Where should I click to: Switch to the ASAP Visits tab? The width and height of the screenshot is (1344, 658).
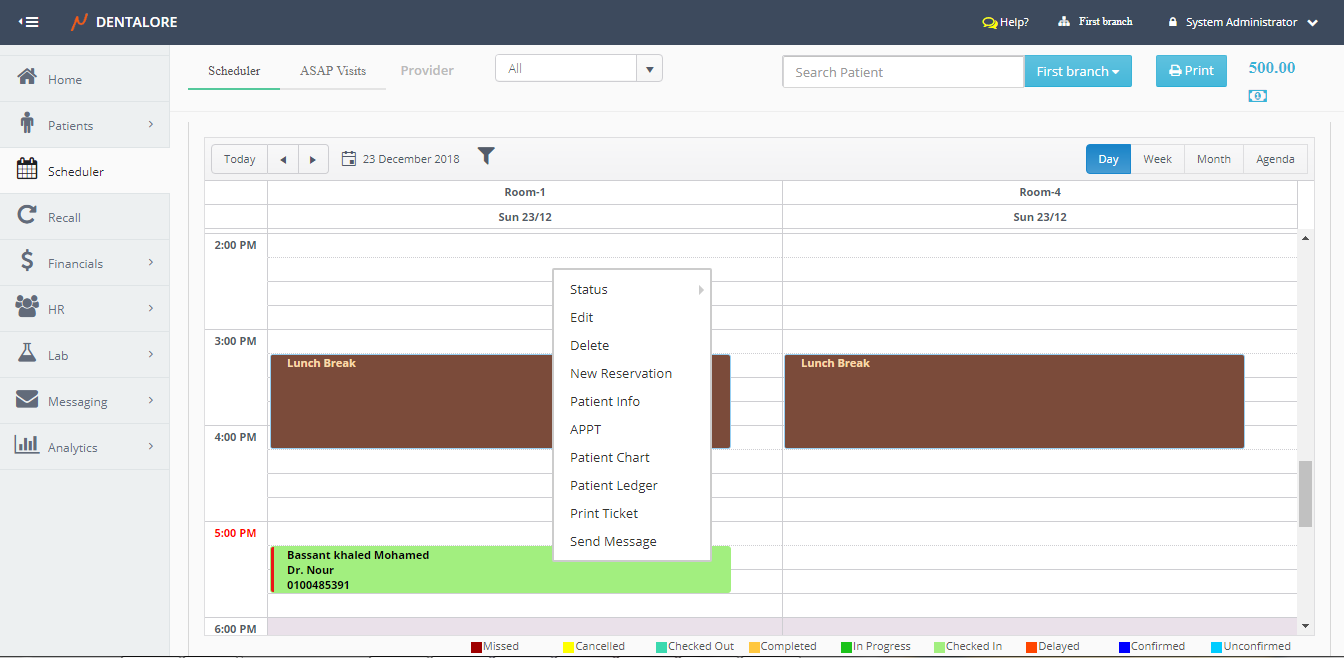333,71
